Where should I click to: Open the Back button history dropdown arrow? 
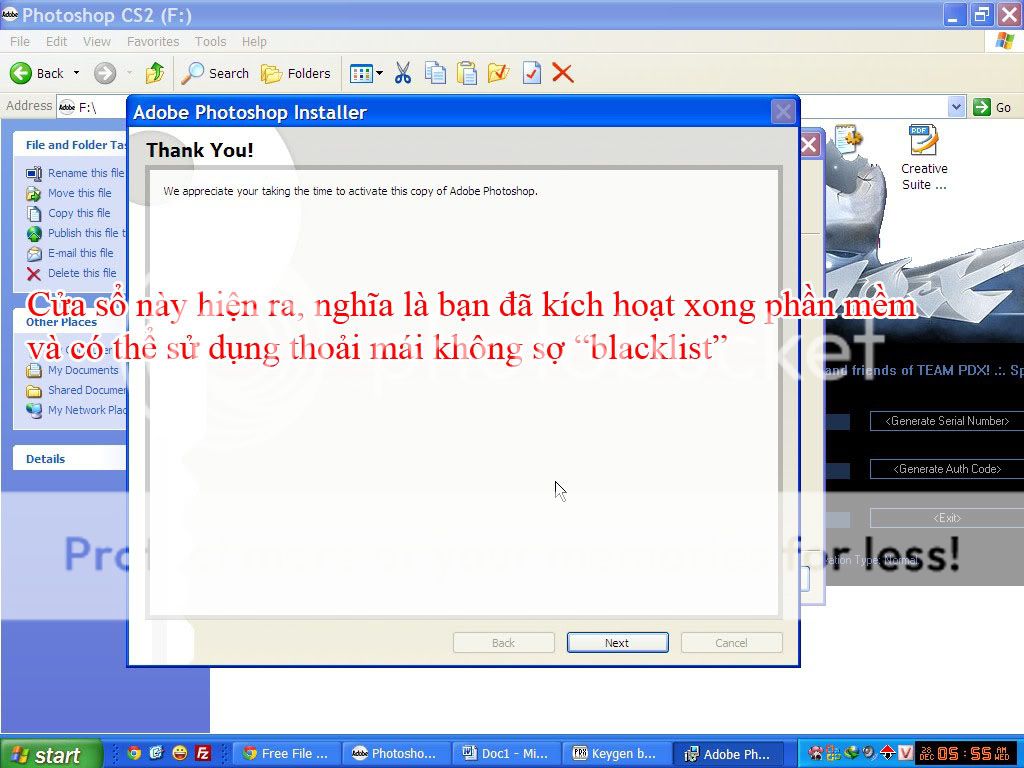click(76, 72)
